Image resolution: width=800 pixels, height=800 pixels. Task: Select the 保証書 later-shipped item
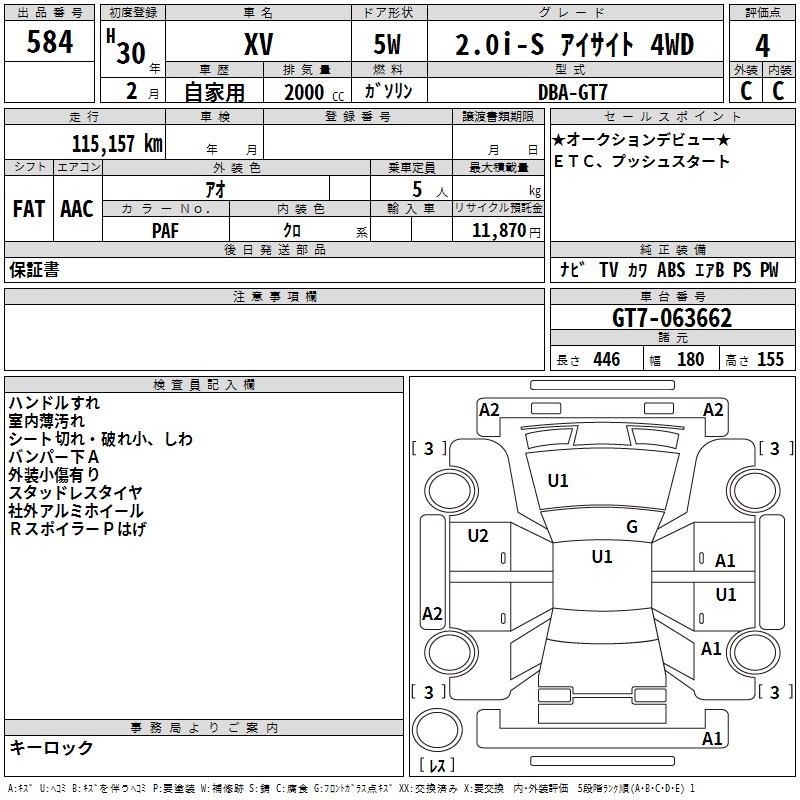pyautogui.click(x=34, y=269)
